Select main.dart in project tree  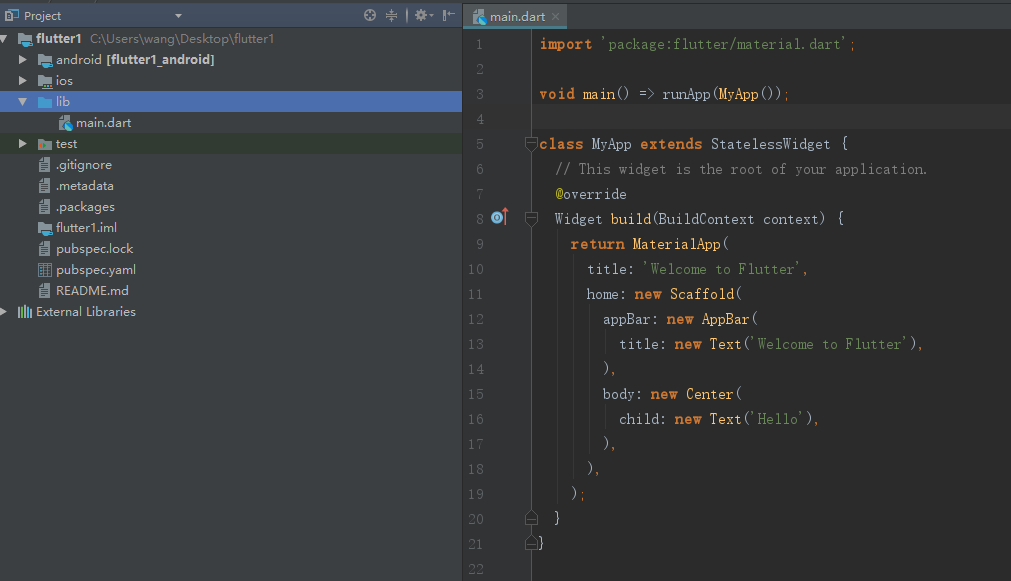tap(231, 123)
